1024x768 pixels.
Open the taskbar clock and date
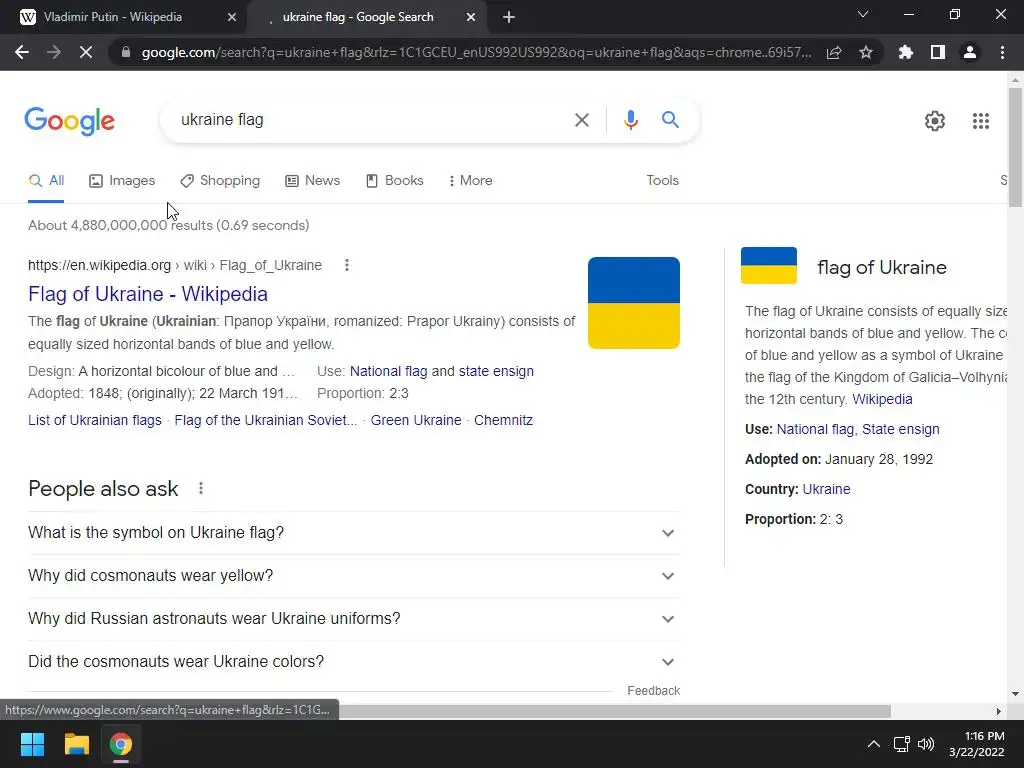pyautogui.click(x=976, y=744)
